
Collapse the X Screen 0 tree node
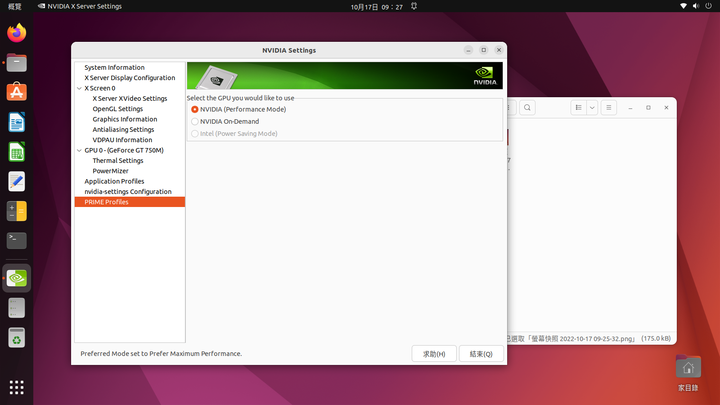coord(79,88)
